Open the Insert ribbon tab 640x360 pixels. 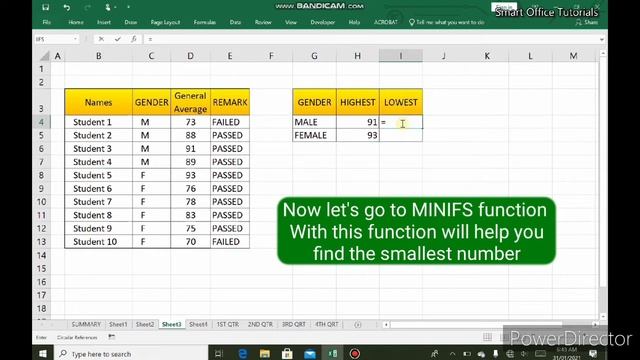[104, 22]
